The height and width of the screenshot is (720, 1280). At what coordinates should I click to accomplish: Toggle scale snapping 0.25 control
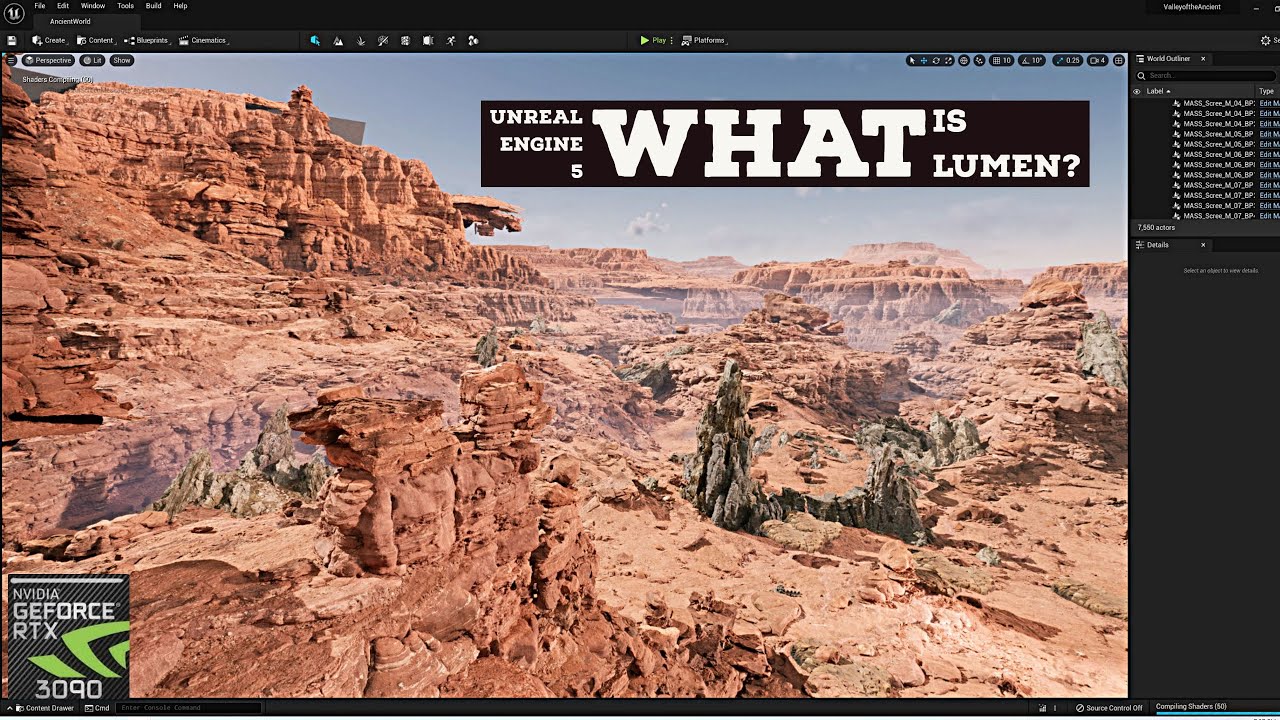coord(1067,60)
